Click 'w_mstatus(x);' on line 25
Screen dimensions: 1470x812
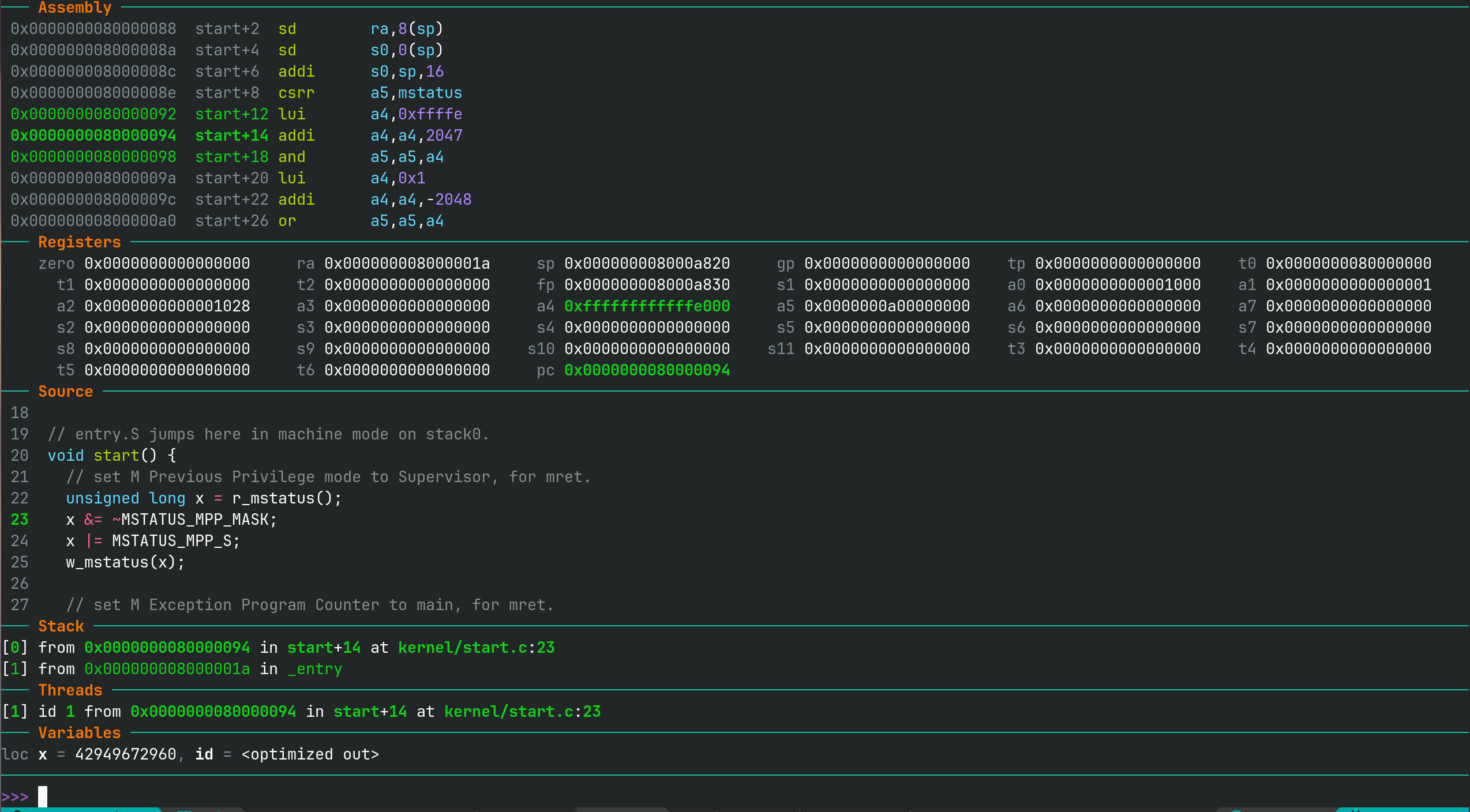pyautogui.click(x=126, y=562)
